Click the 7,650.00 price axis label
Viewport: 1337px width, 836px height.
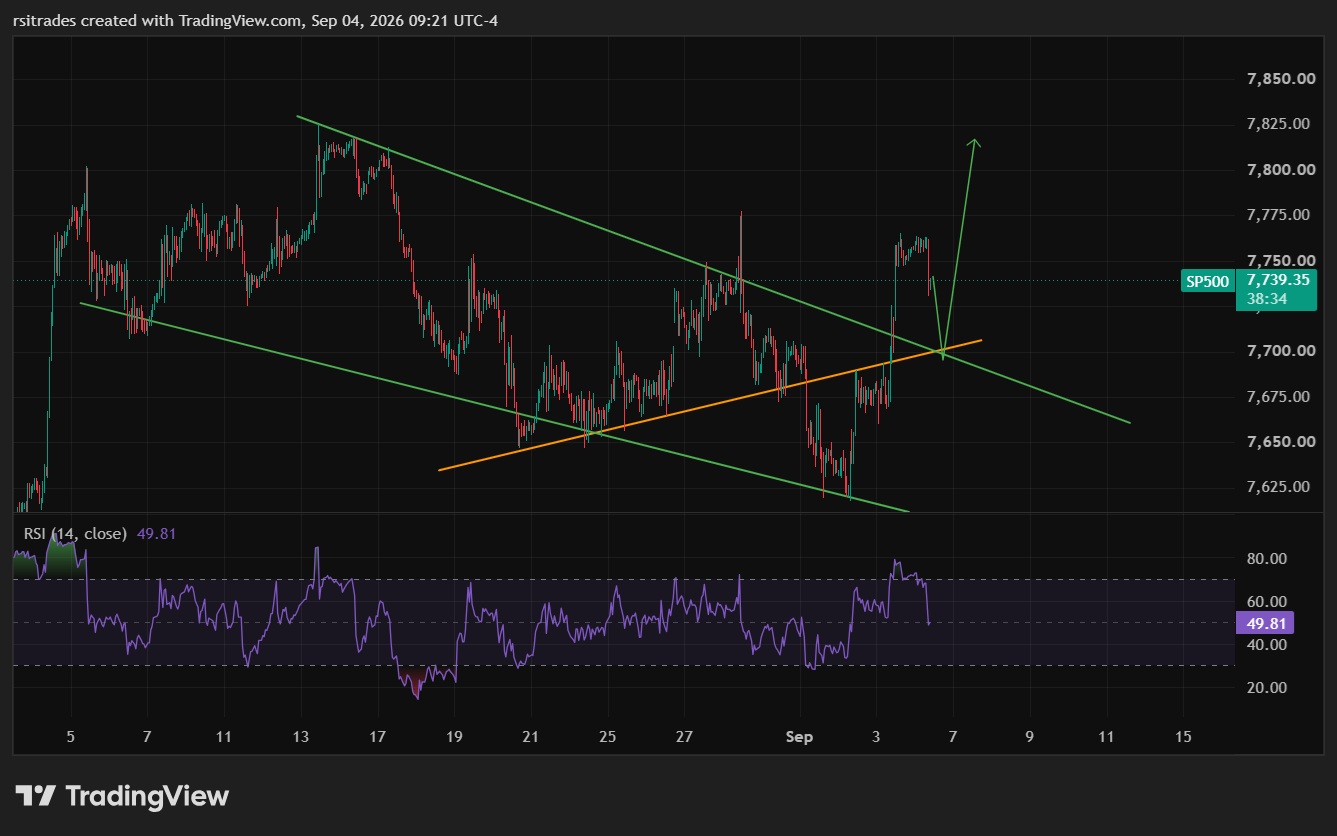click(x=1280, y=442)
